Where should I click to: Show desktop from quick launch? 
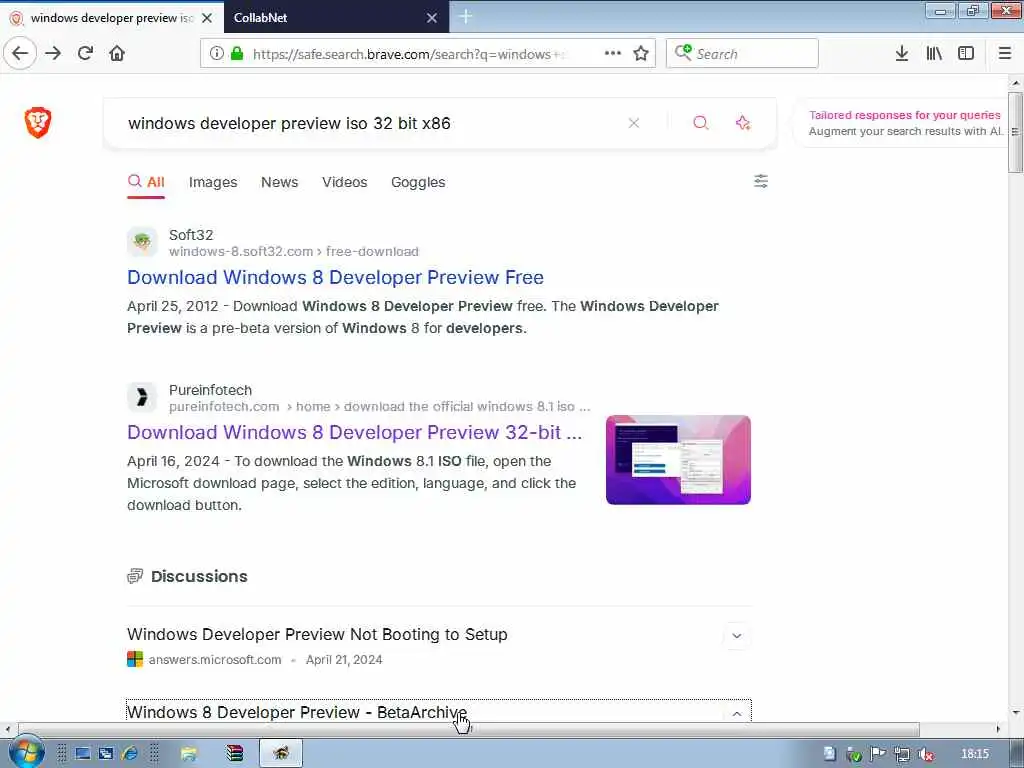click(82, 754)
